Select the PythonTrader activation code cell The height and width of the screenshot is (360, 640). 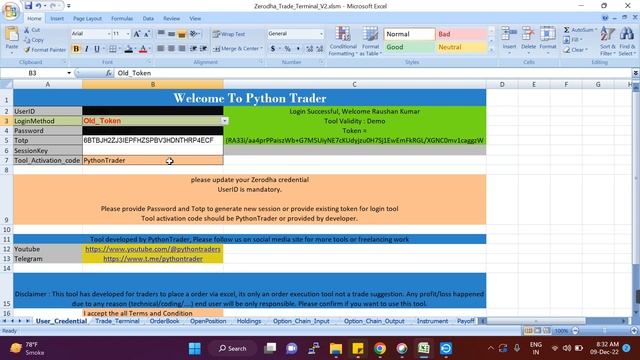153,160
